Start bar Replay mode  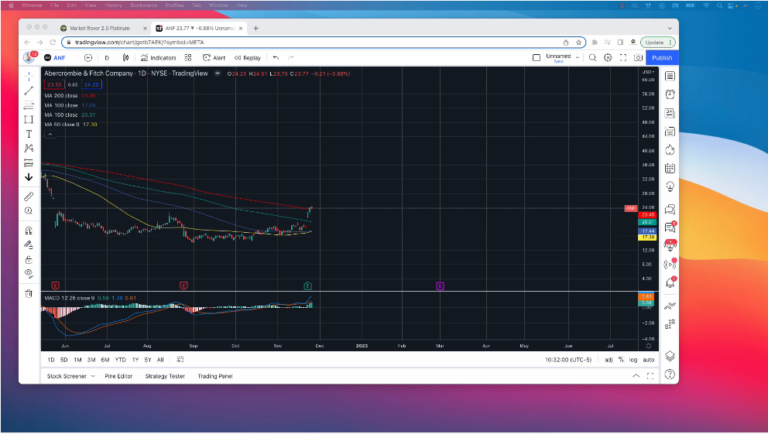click(248, 58)
